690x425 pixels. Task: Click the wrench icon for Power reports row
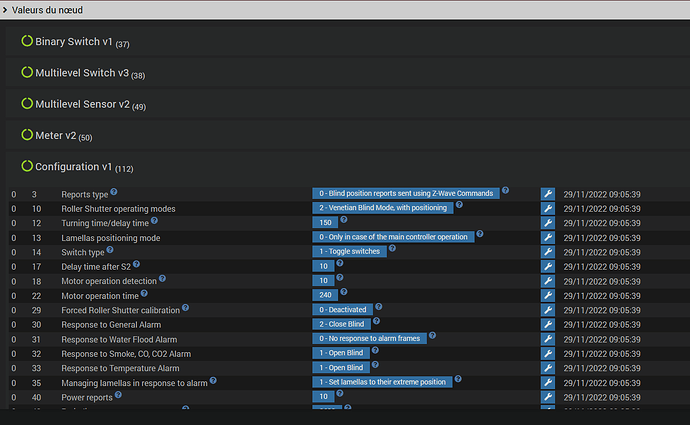[x=548, y=397]
